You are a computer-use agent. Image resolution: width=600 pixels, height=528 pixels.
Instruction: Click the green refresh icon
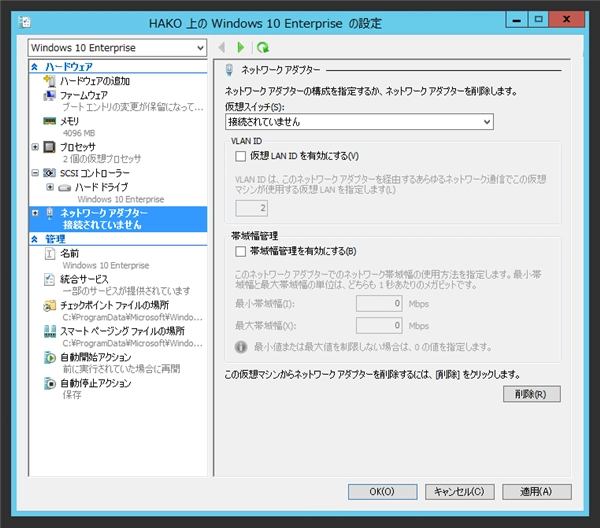tap(262, 47)
